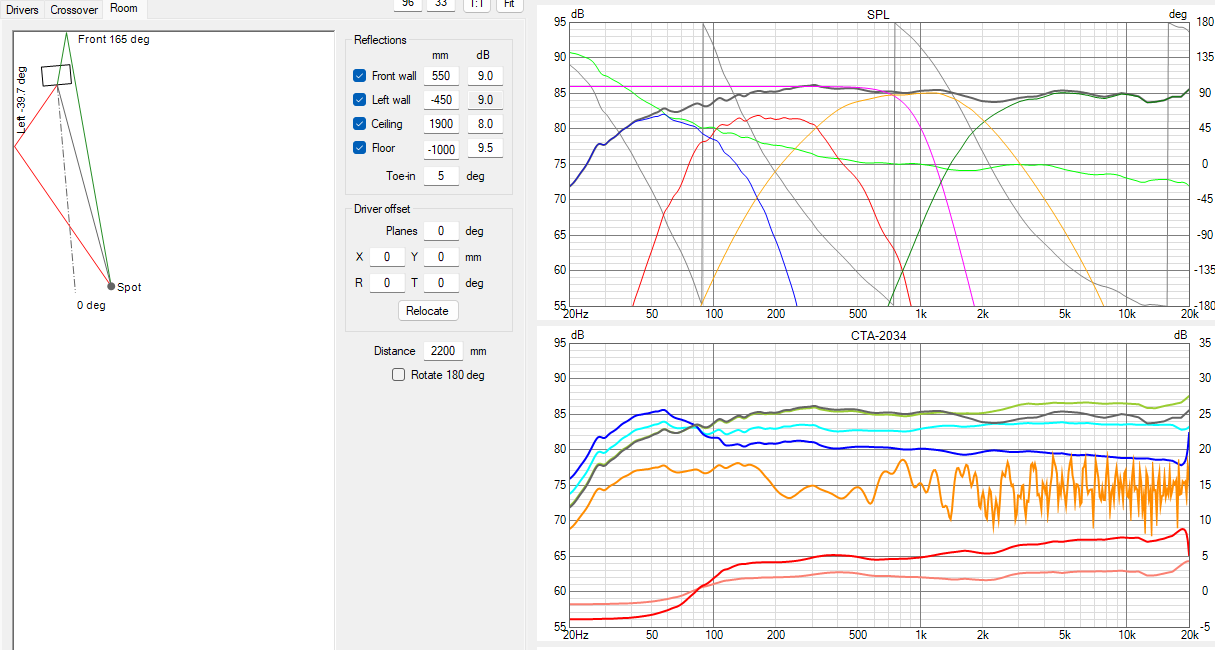Click the 'Left -39.7 deg' label
Image resolution: width=1215 pixels, height=650 pixels.
click(21, 100)
